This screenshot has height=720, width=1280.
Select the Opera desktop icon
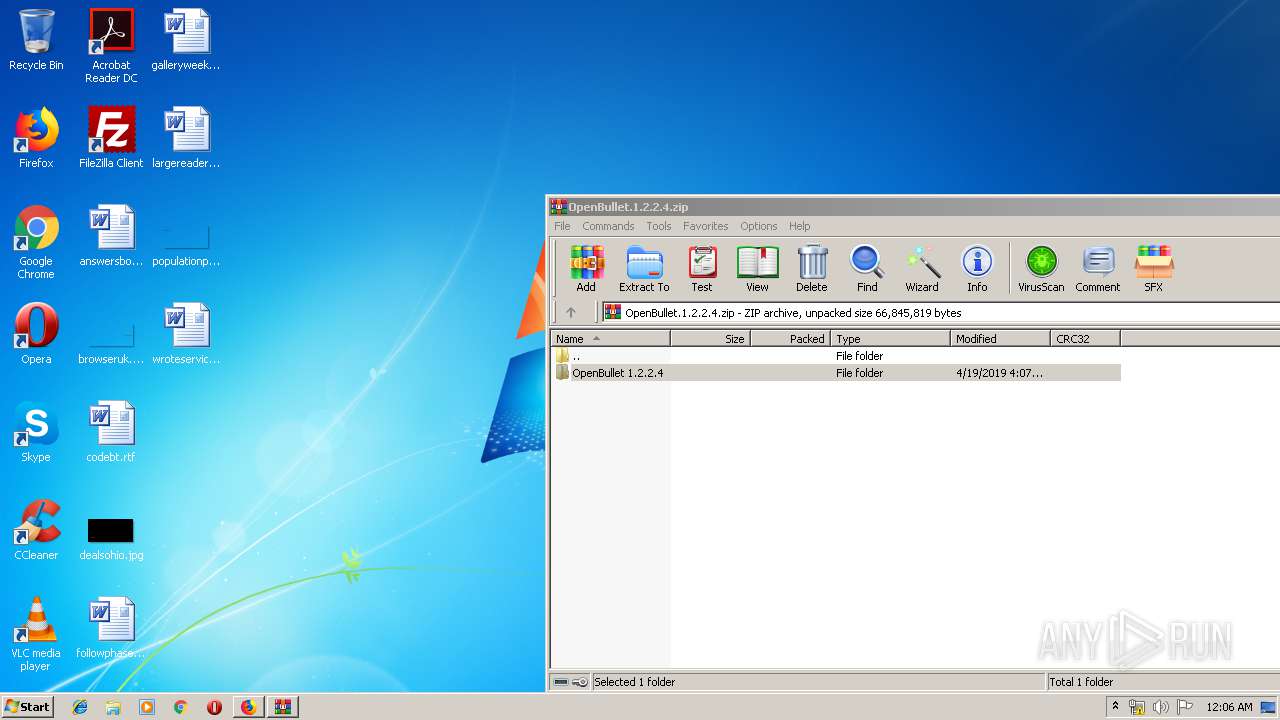point(36,334)
